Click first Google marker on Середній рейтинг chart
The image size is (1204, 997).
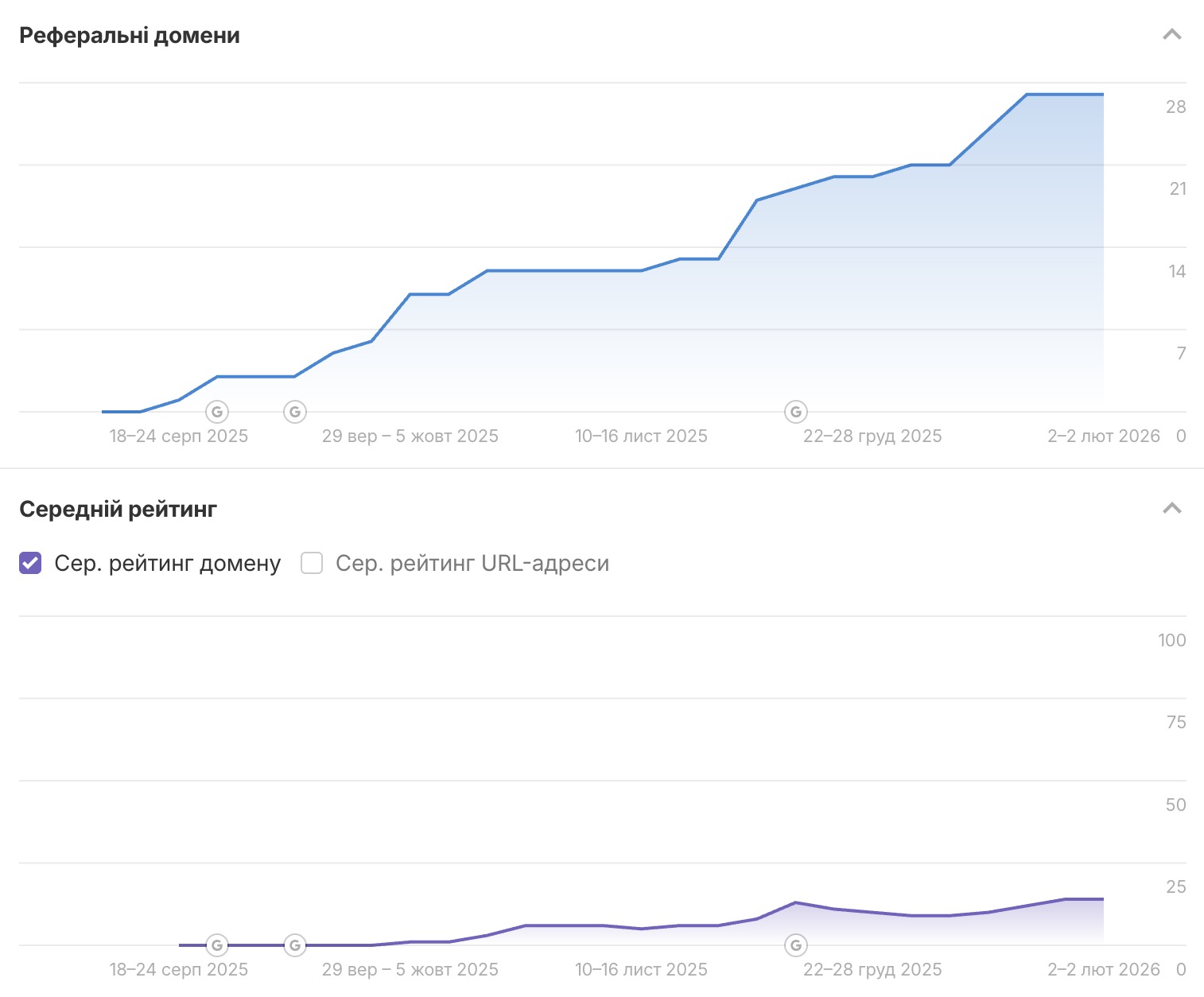pos(217,945)
